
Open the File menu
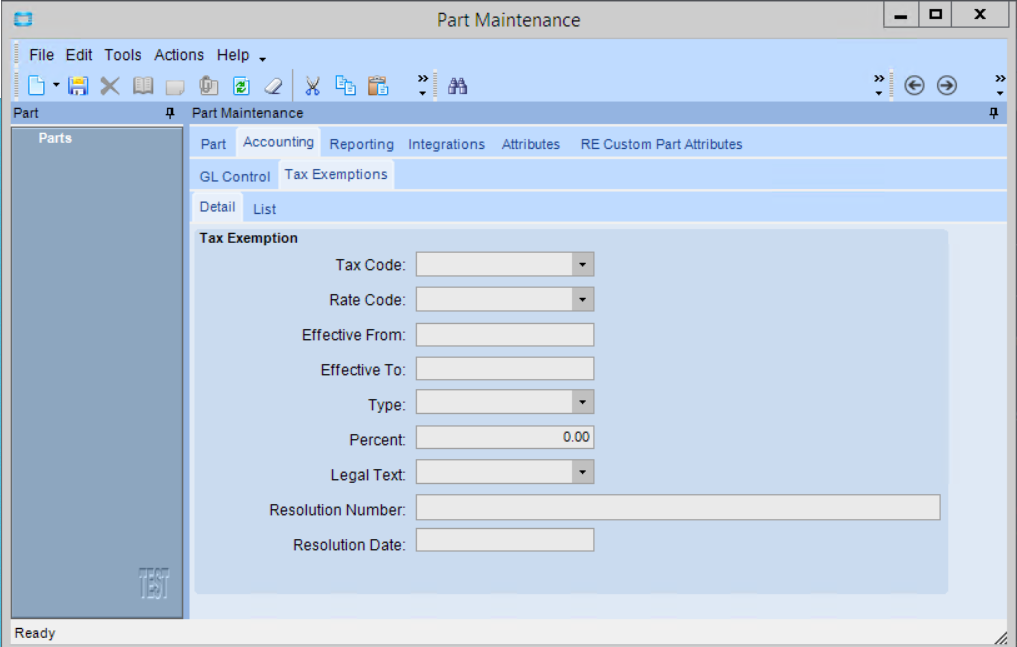pos(42,55)
